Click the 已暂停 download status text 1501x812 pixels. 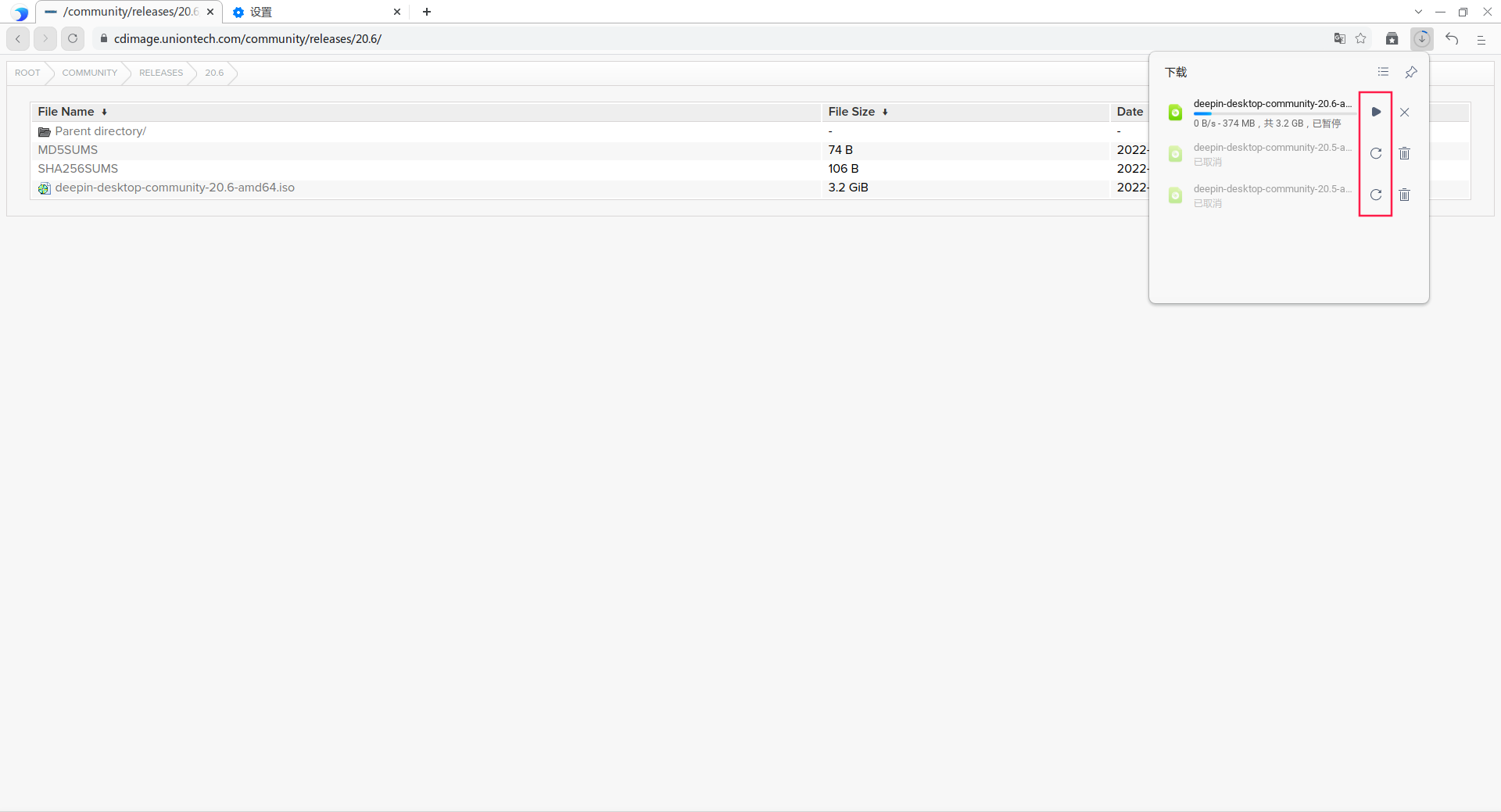[1327, 123]
